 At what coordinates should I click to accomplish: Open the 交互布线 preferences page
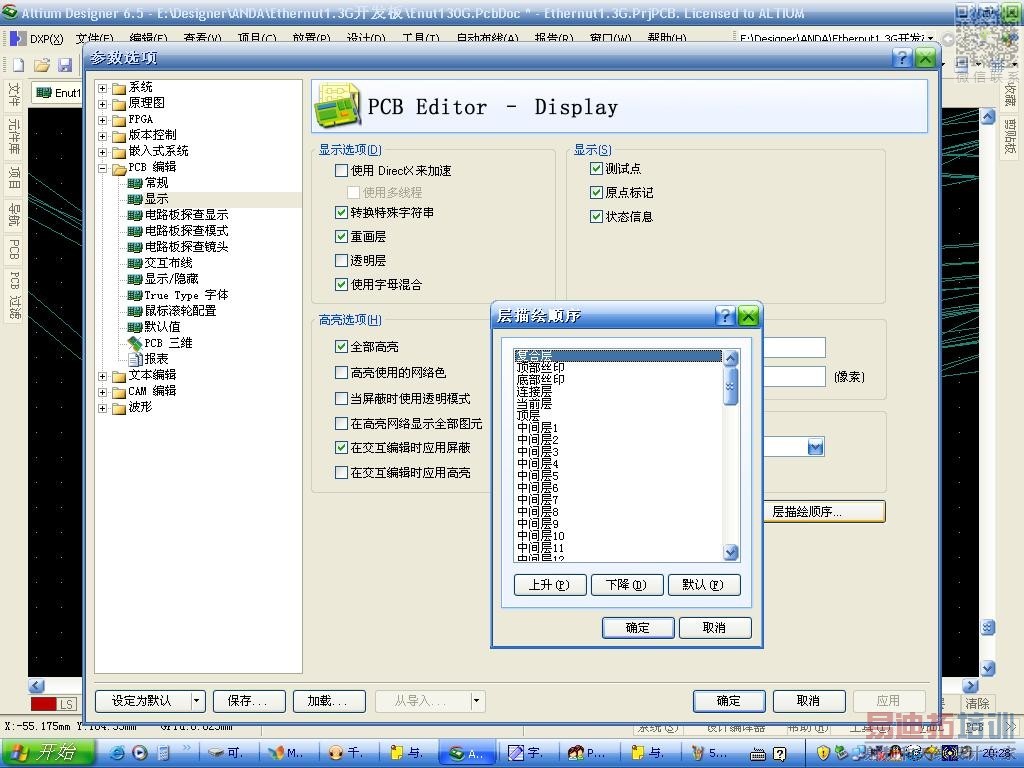coord(168,263)
